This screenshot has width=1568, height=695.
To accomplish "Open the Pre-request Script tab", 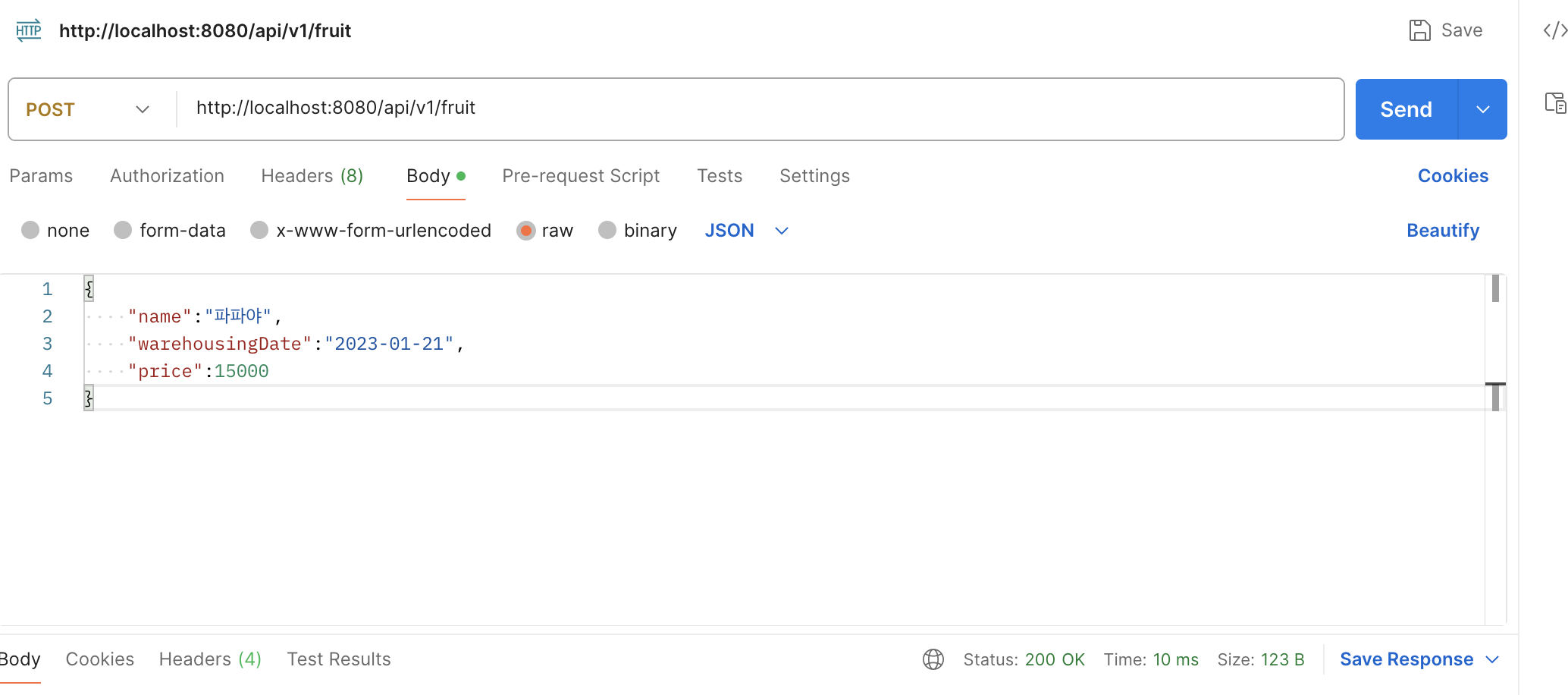I will point(581,176).
